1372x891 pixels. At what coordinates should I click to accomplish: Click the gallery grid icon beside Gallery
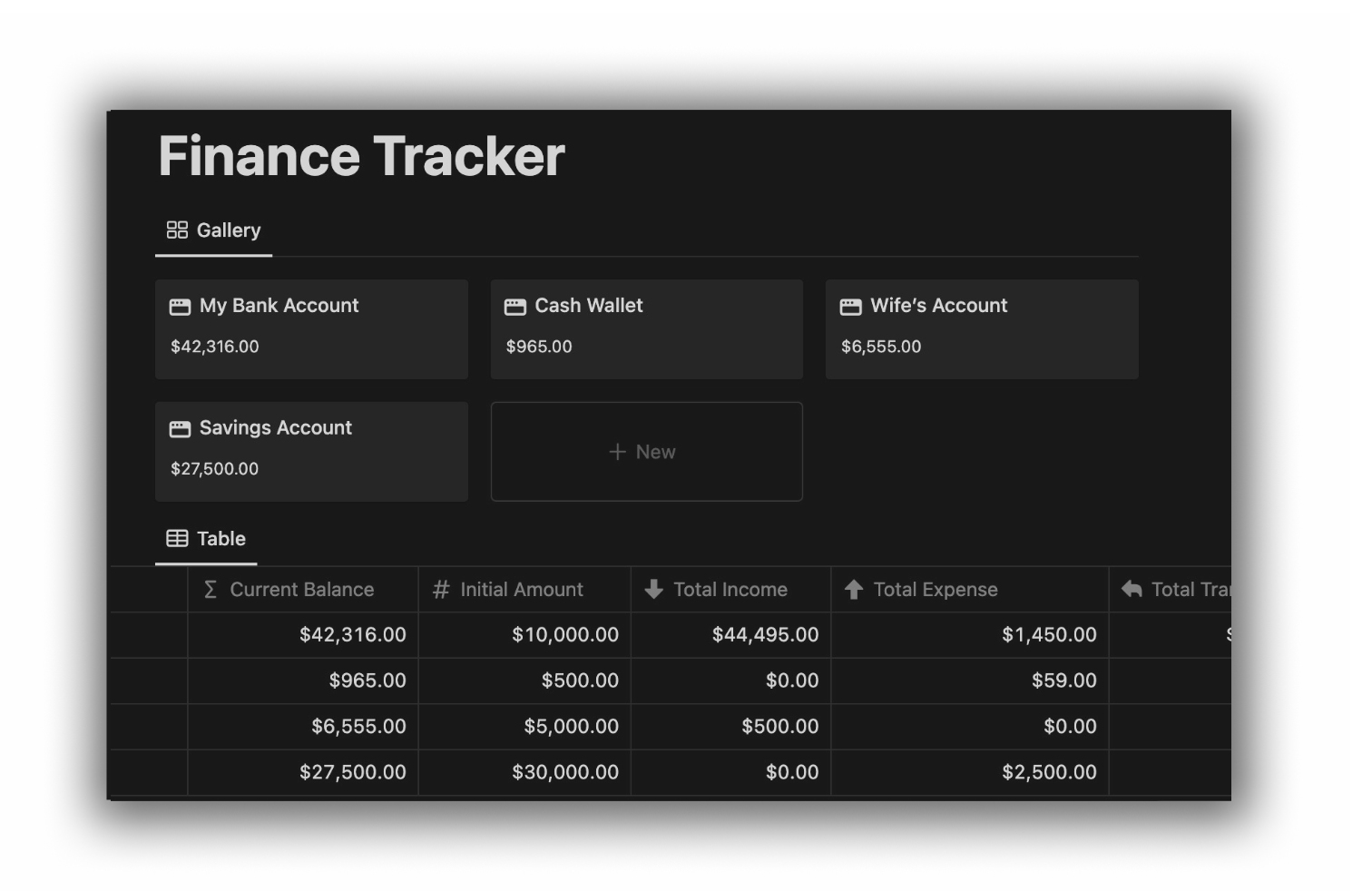[178, 229]
